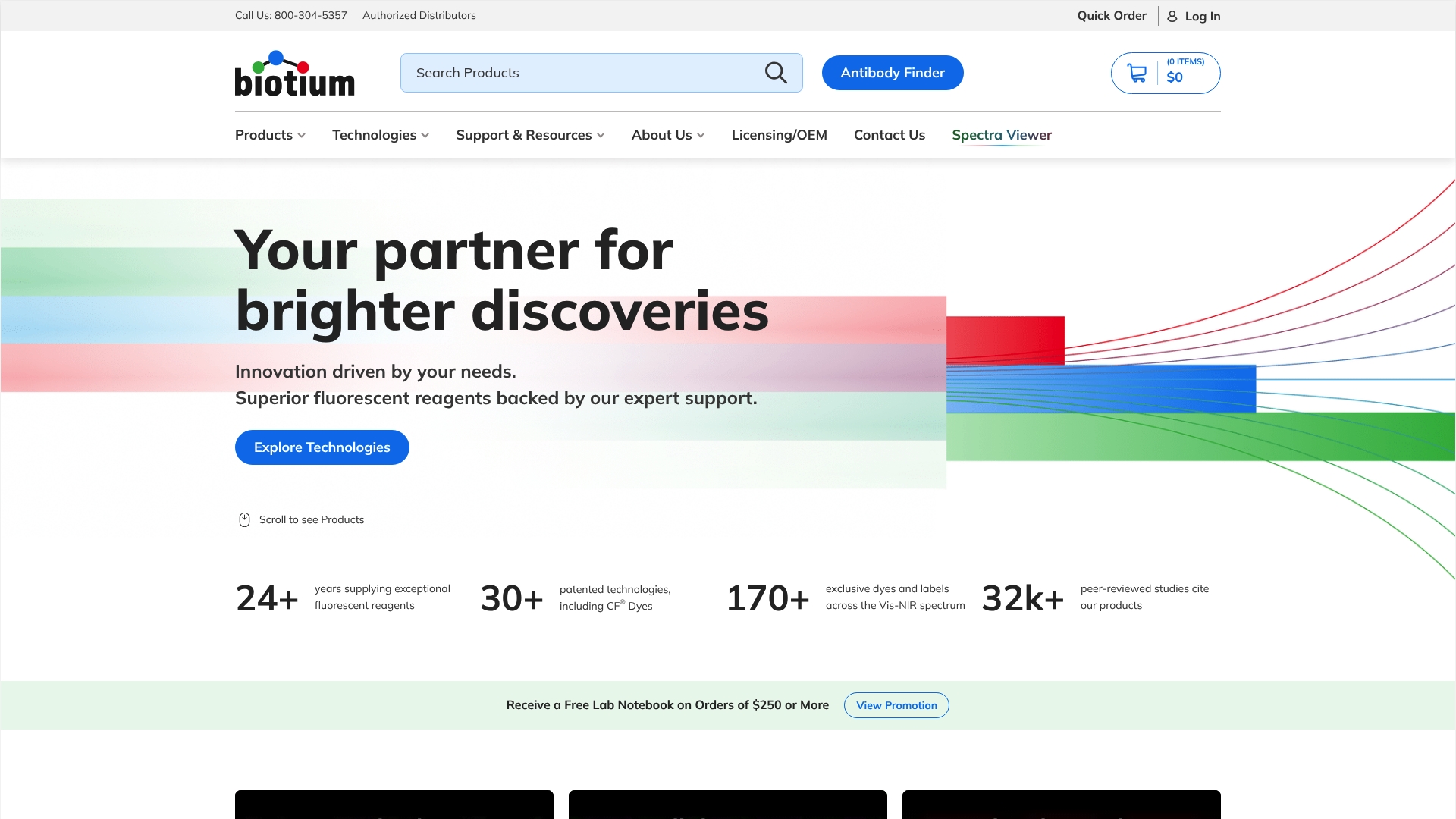The width and height of the screenshot is (1456, 819).
Task: Click the cart showing $0 total
Action: point(1176,77)
